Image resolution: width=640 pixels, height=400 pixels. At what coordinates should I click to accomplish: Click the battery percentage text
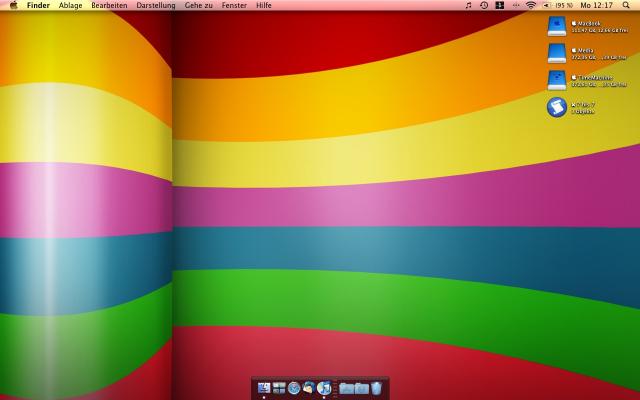[x=564, y=5]
